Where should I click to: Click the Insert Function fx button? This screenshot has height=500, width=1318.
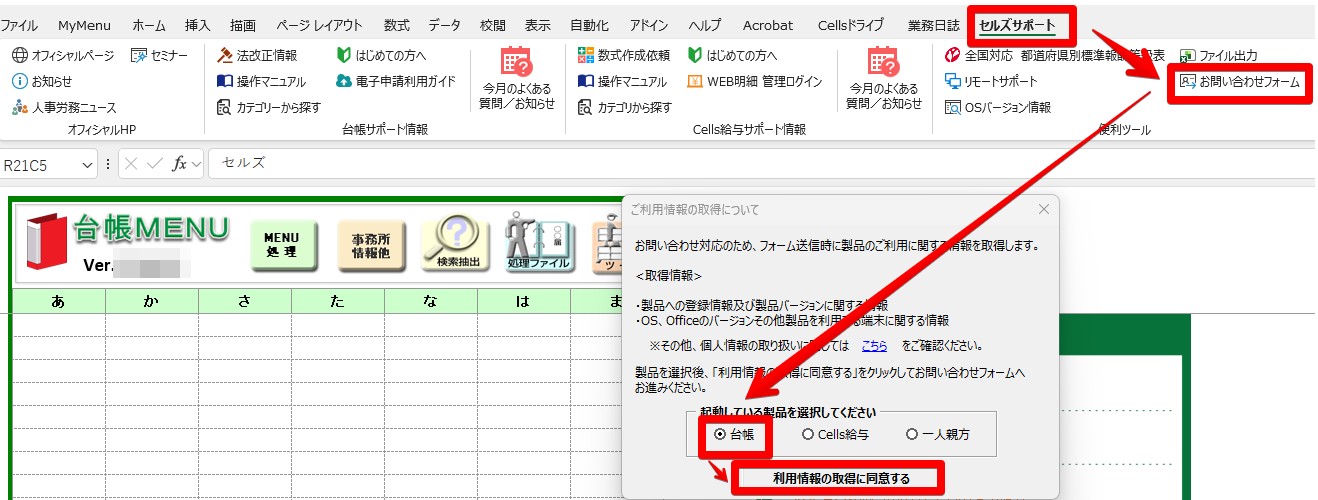click(180, 163)
